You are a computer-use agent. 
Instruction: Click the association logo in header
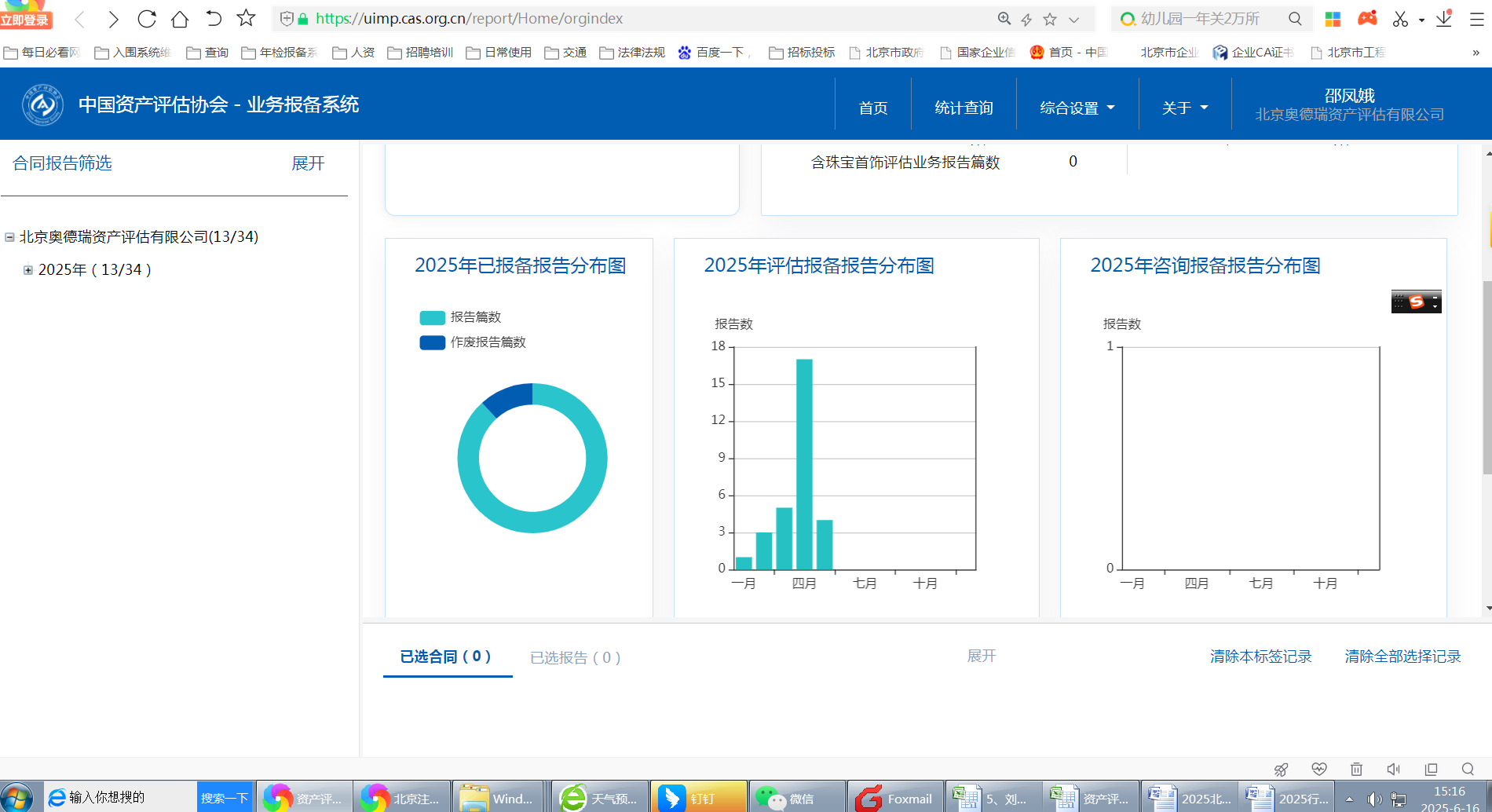tap(42, 105)
